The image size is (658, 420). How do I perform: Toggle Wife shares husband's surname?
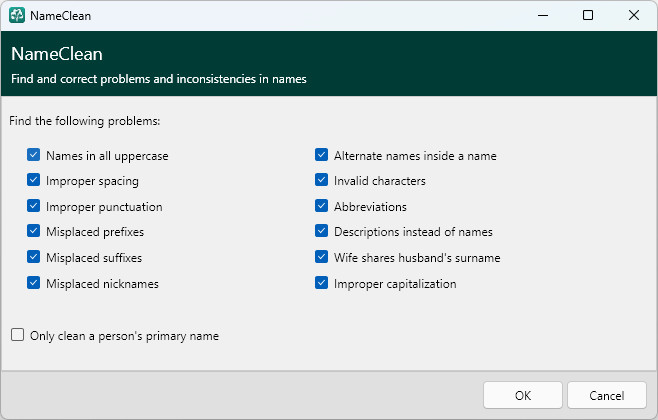pyautogui.click(x=321, y=257)
